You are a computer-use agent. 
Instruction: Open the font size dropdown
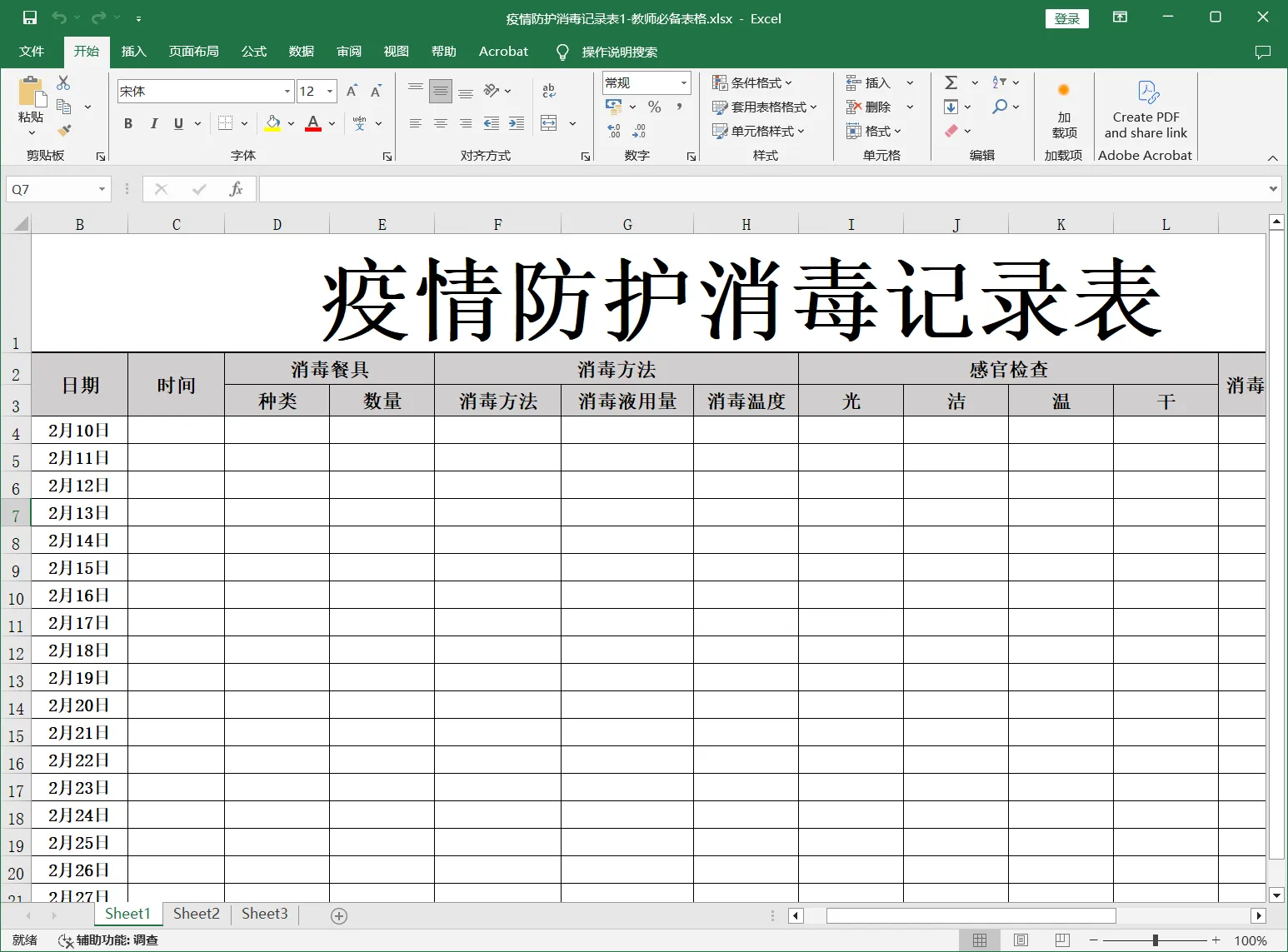[x=330, y=91]
